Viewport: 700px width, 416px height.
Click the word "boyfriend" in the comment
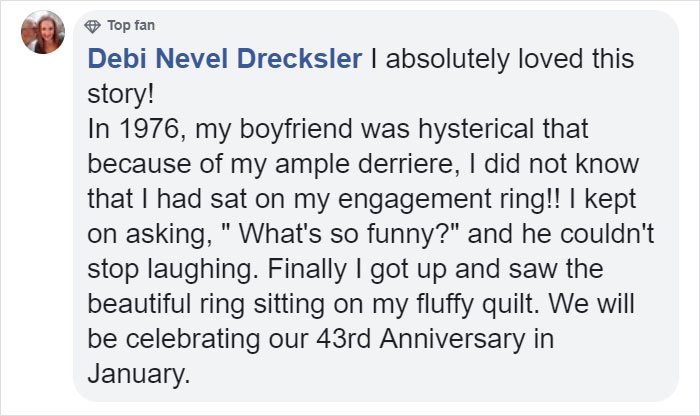[296, 129]
